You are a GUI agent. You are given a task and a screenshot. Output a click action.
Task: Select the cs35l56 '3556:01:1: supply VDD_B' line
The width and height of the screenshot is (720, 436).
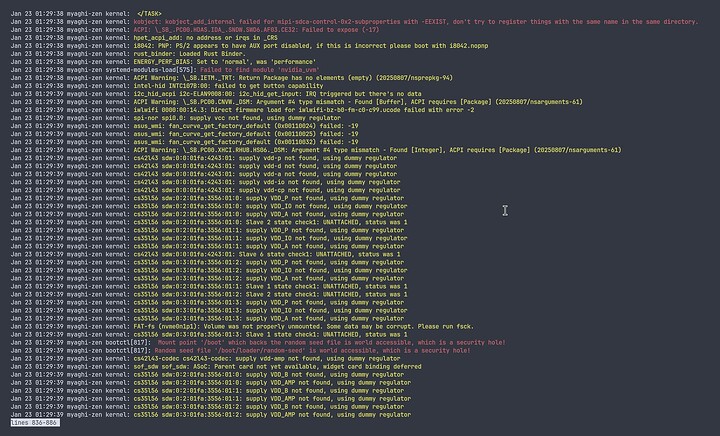point(207,391)
